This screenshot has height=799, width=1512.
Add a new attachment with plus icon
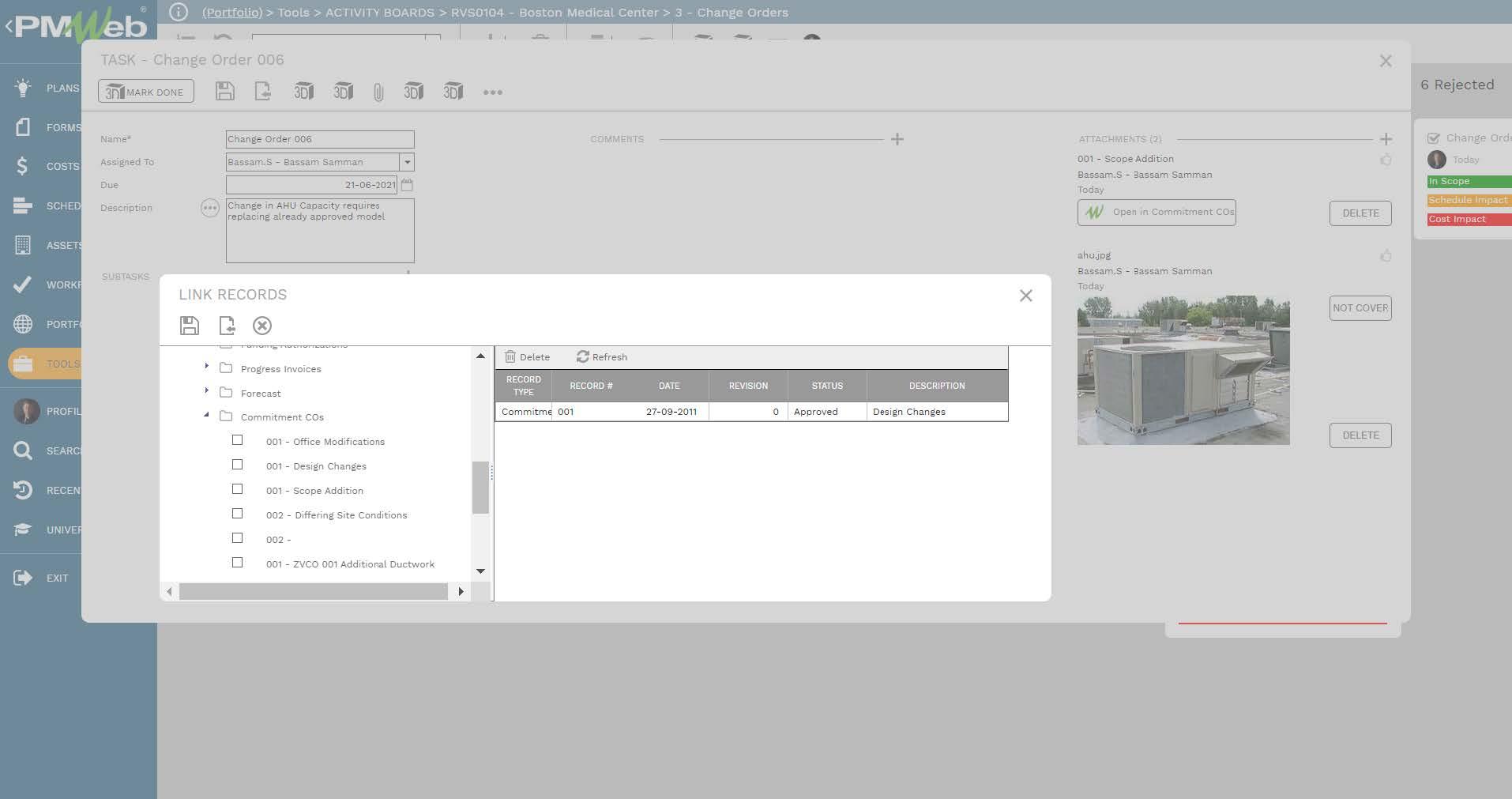1386,139
